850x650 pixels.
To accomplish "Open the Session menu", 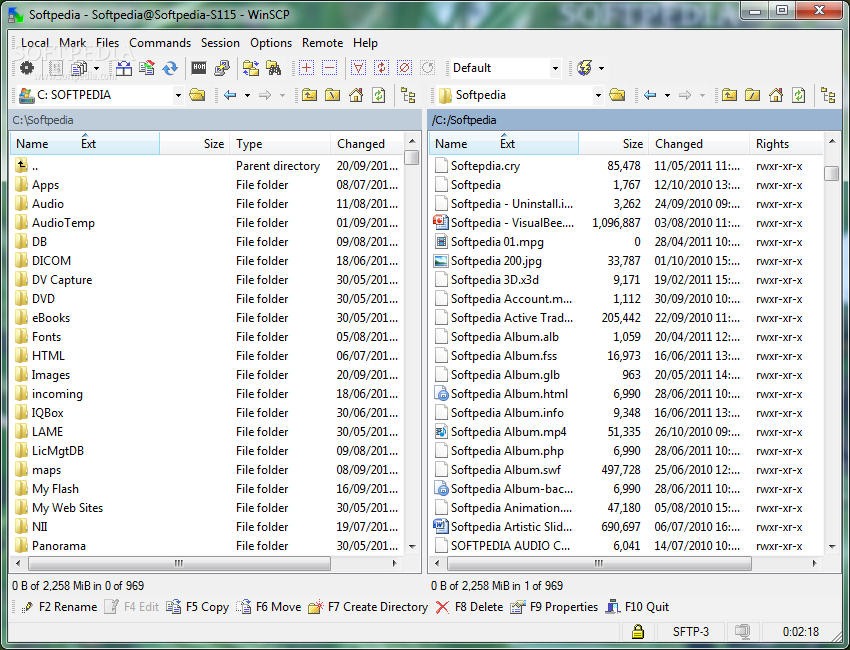I will pos(220,43).
